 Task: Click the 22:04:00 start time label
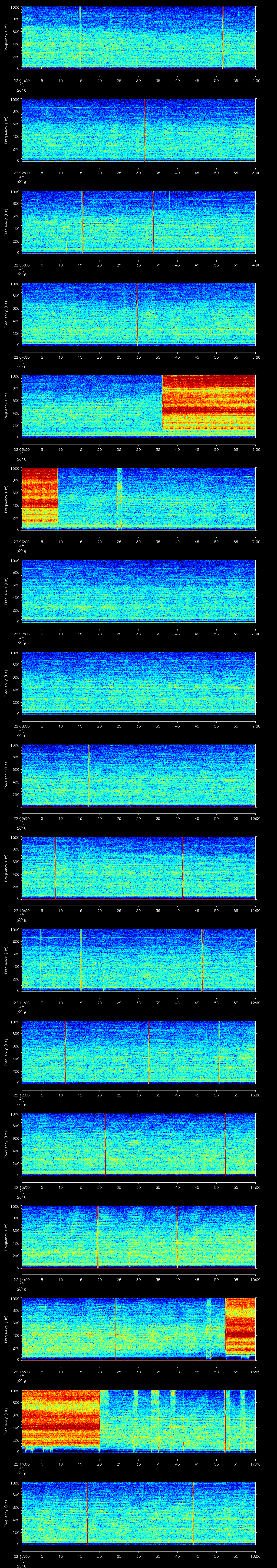tap(21, 357)
